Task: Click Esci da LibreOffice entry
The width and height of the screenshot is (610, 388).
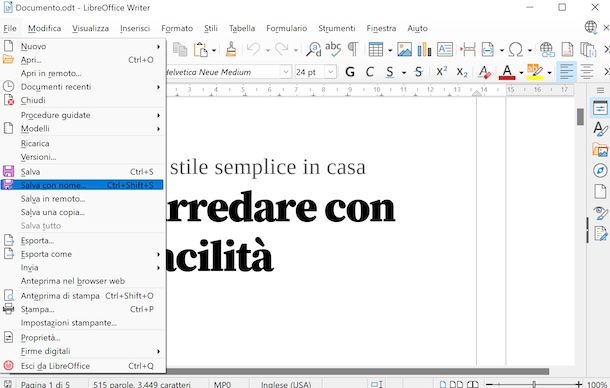Action: (82, 366)
